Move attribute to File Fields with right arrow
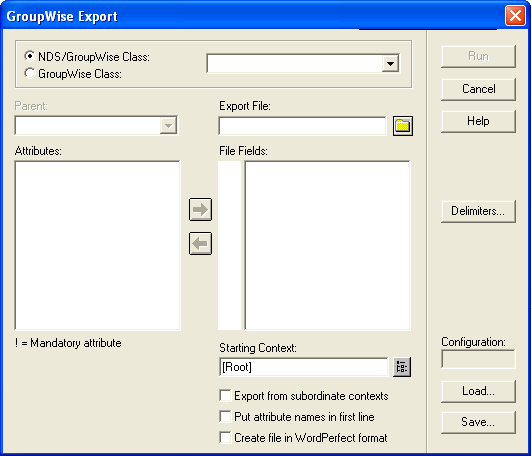 click(200, 209)
